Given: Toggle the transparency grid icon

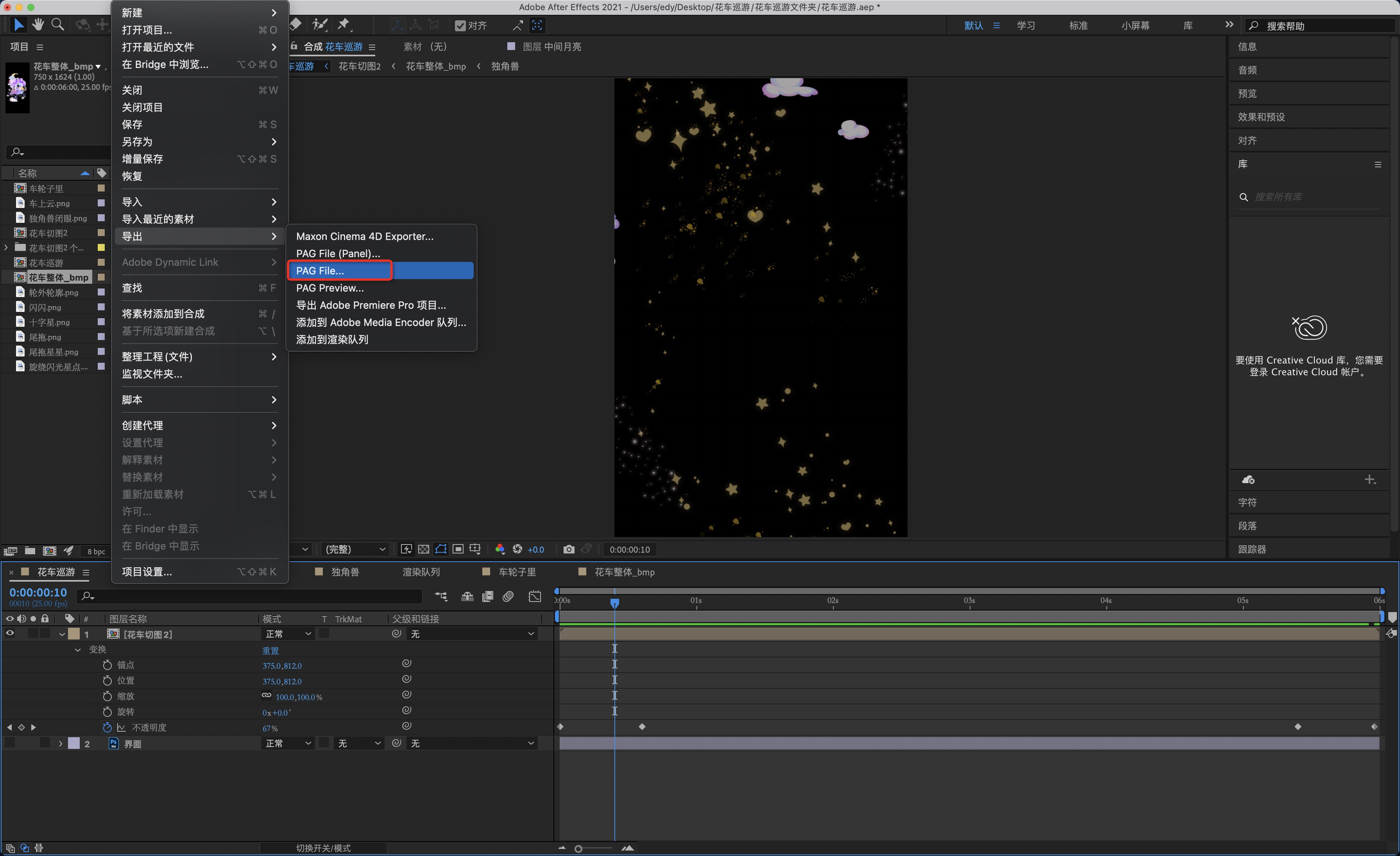Looking at the screenshot, I should 423,549.
